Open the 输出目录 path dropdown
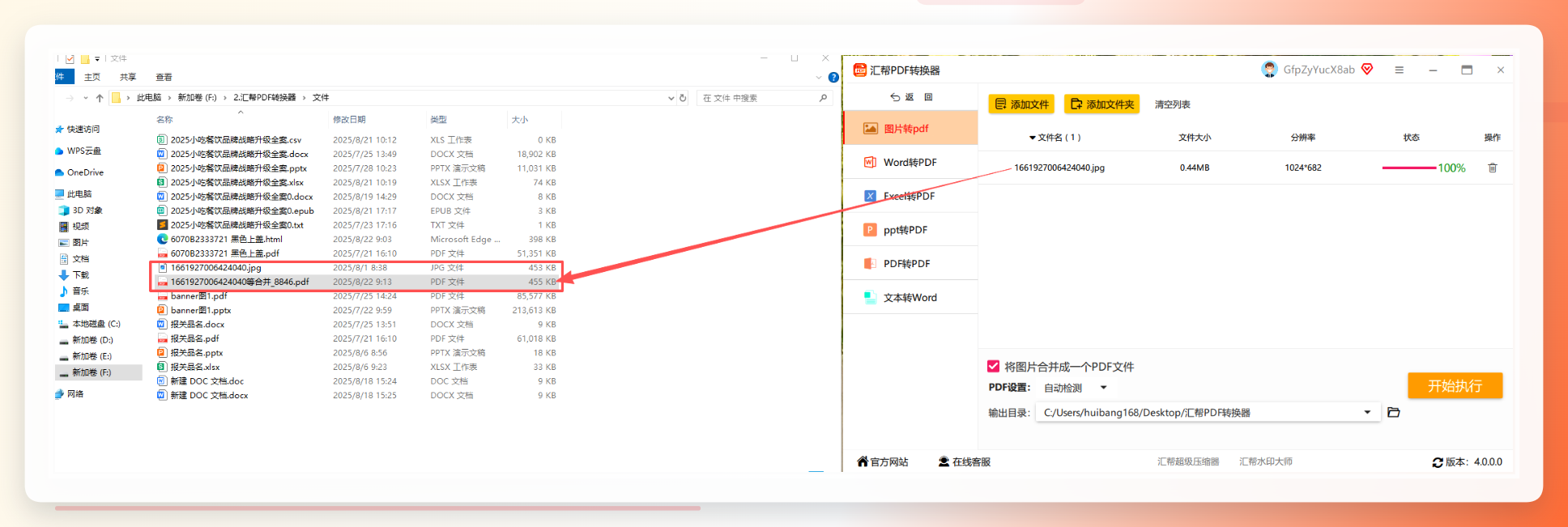 coord(1367,412)
